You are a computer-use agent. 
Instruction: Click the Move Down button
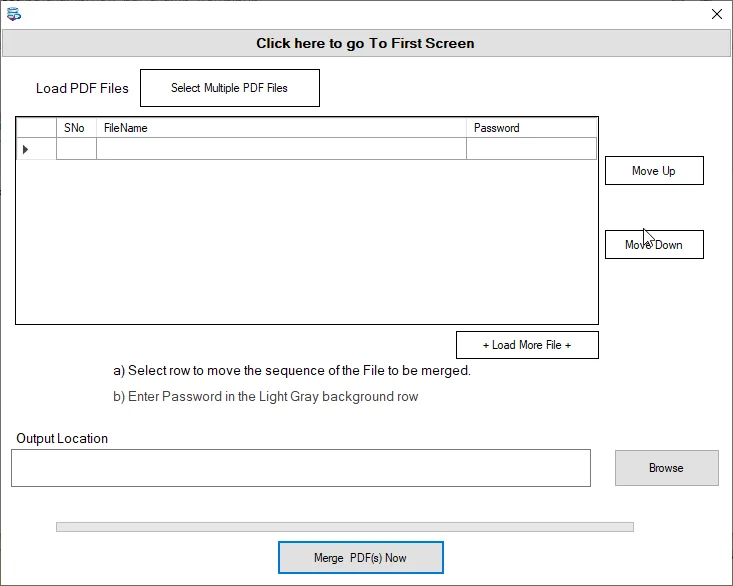pyautogui.click(x=654, y=244)
